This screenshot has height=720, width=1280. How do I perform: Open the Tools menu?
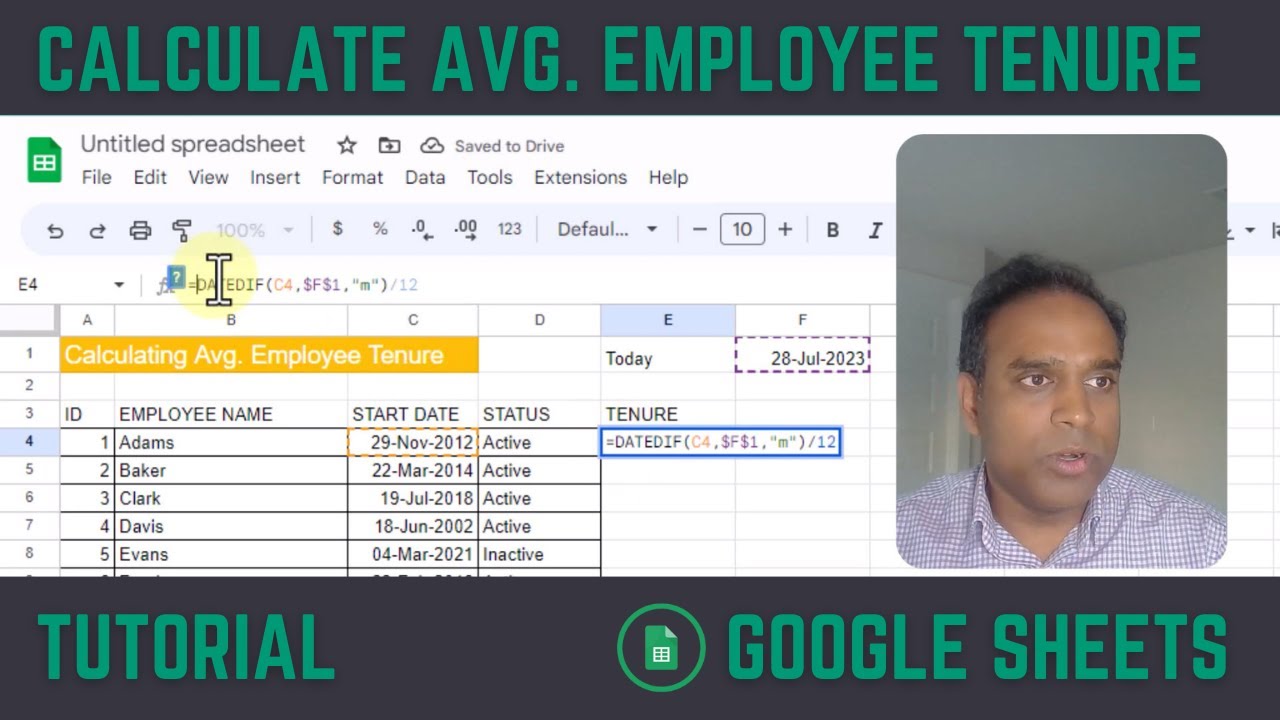[490, 177]
